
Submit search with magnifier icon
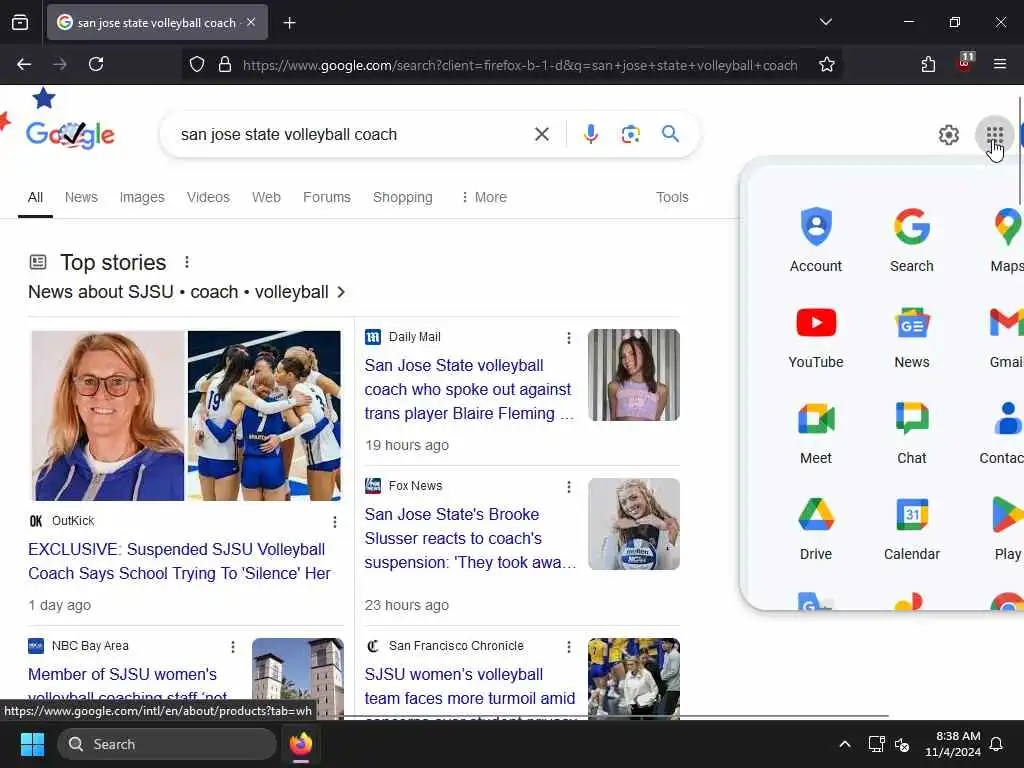[x=670, y=134]
